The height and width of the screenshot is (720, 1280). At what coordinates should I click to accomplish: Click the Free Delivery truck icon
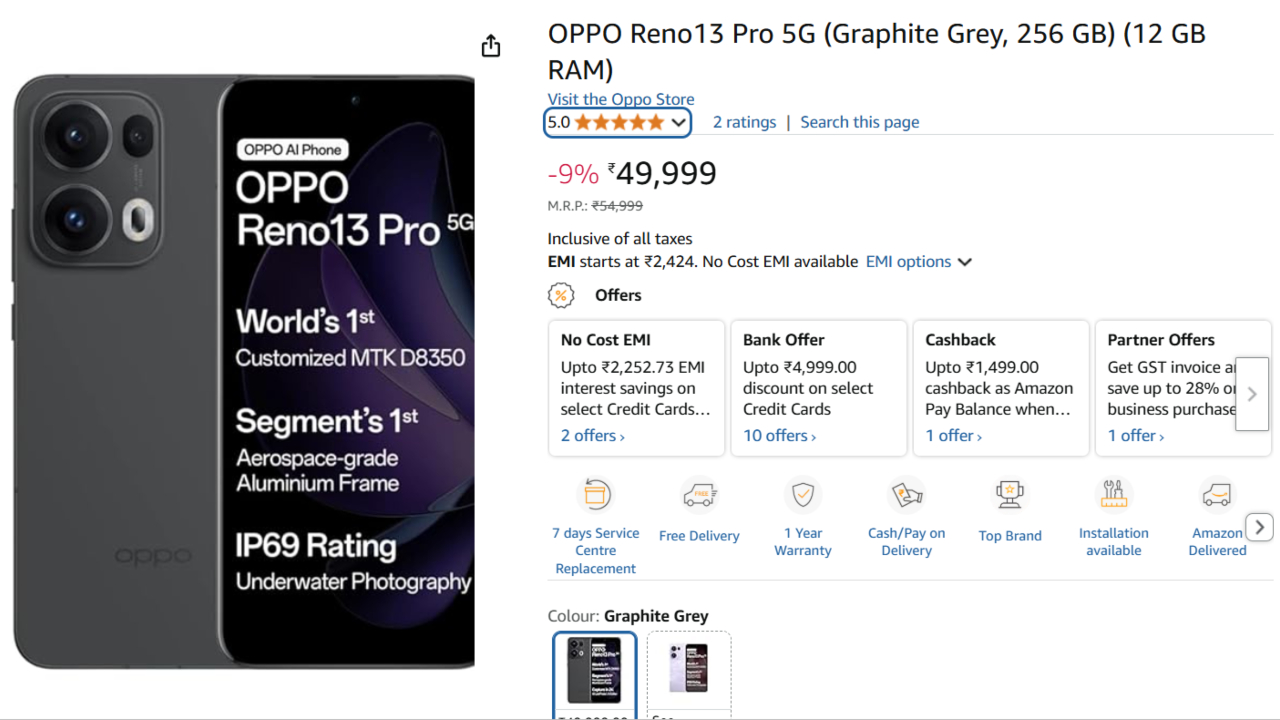699,495
